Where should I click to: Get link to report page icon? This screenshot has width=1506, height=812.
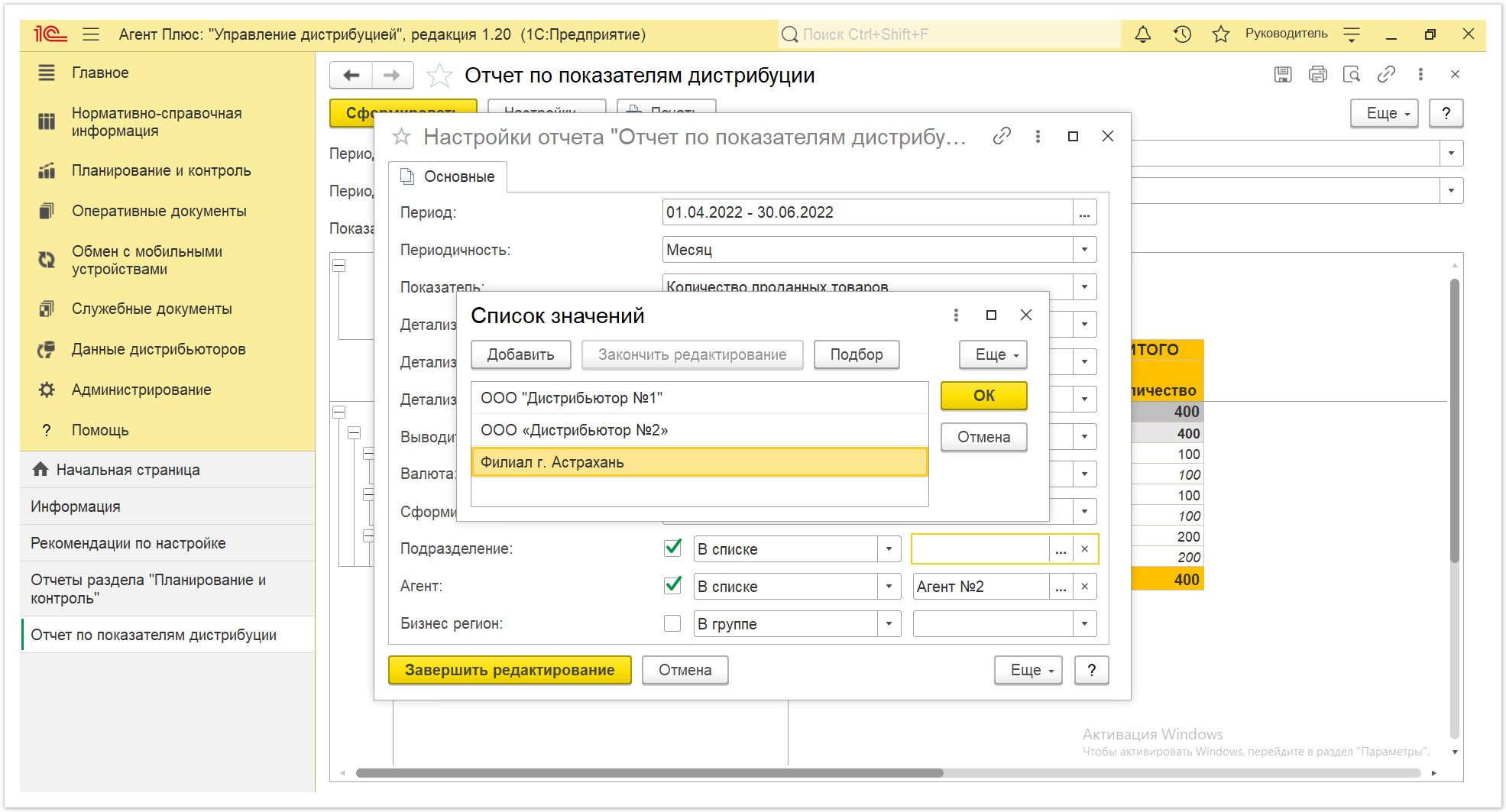[x=1386, y=74]
